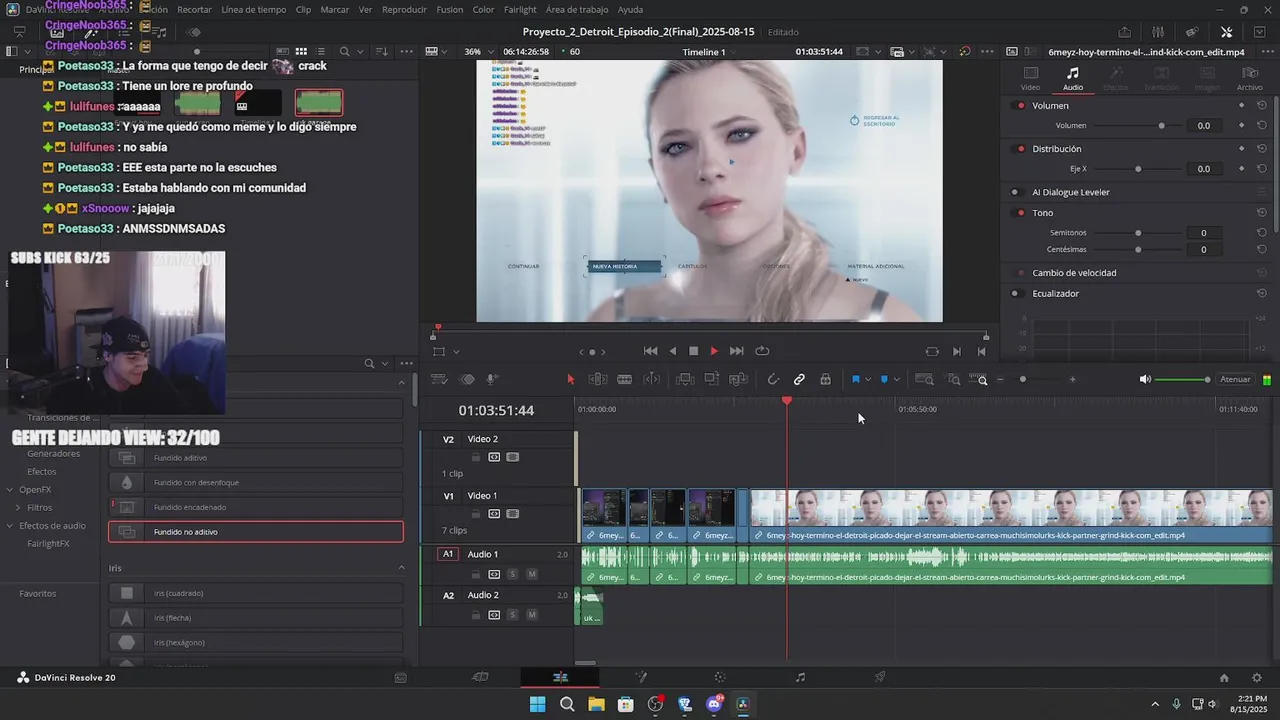Screen dimensions: 1280x720
Task: Add a blue marker on timeline
Action: [884, 379]
